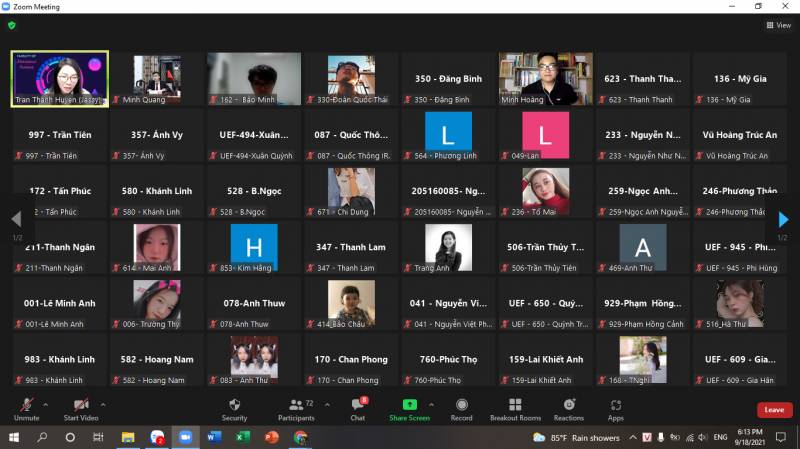The image size is (800, 449).
Task: Open the Apps panel
Action: (x=615, y=408)
